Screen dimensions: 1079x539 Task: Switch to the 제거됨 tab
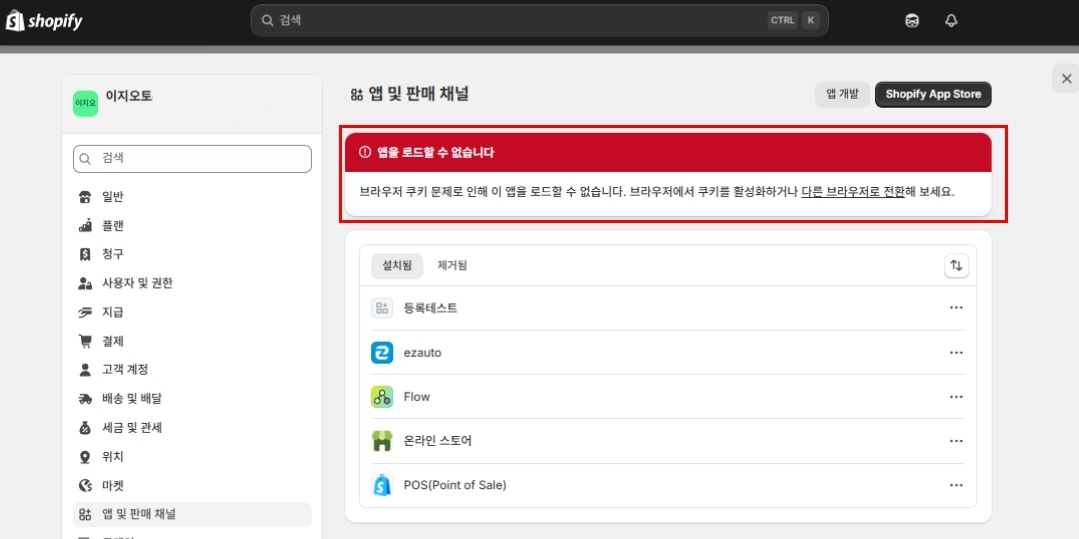[452, 265]
